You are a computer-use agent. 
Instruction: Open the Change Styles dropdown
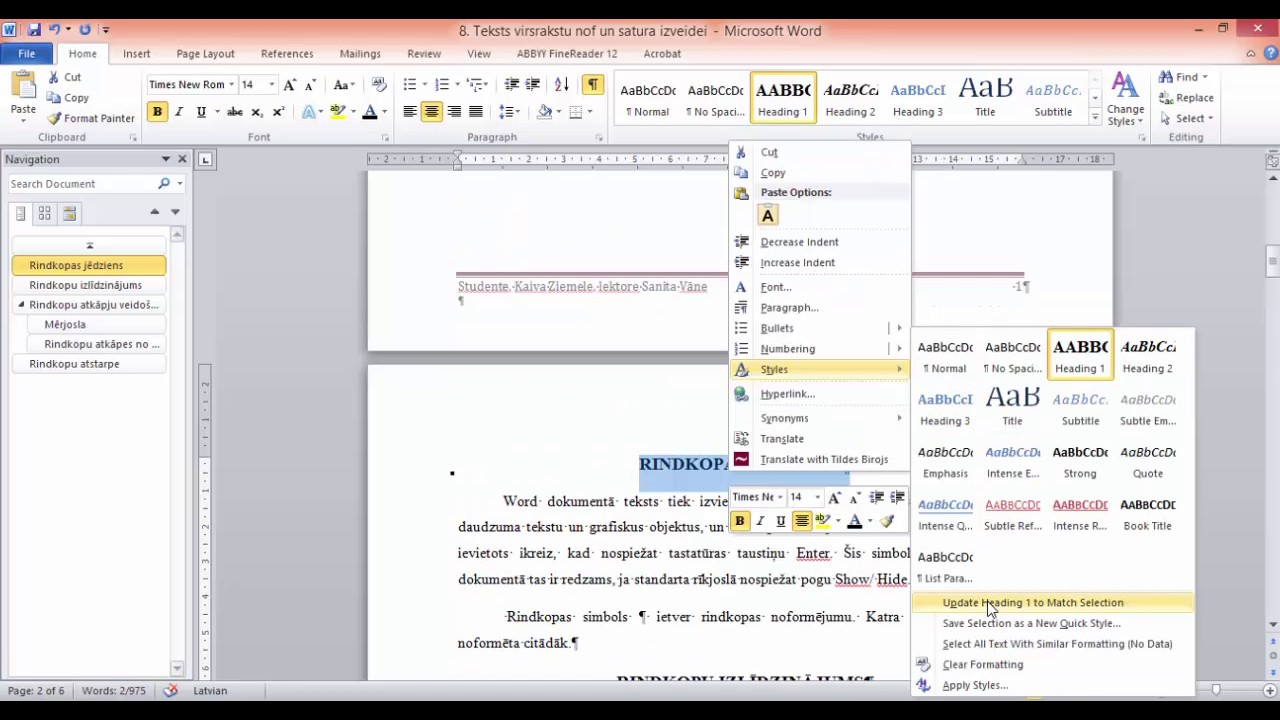pos(1125,99)
